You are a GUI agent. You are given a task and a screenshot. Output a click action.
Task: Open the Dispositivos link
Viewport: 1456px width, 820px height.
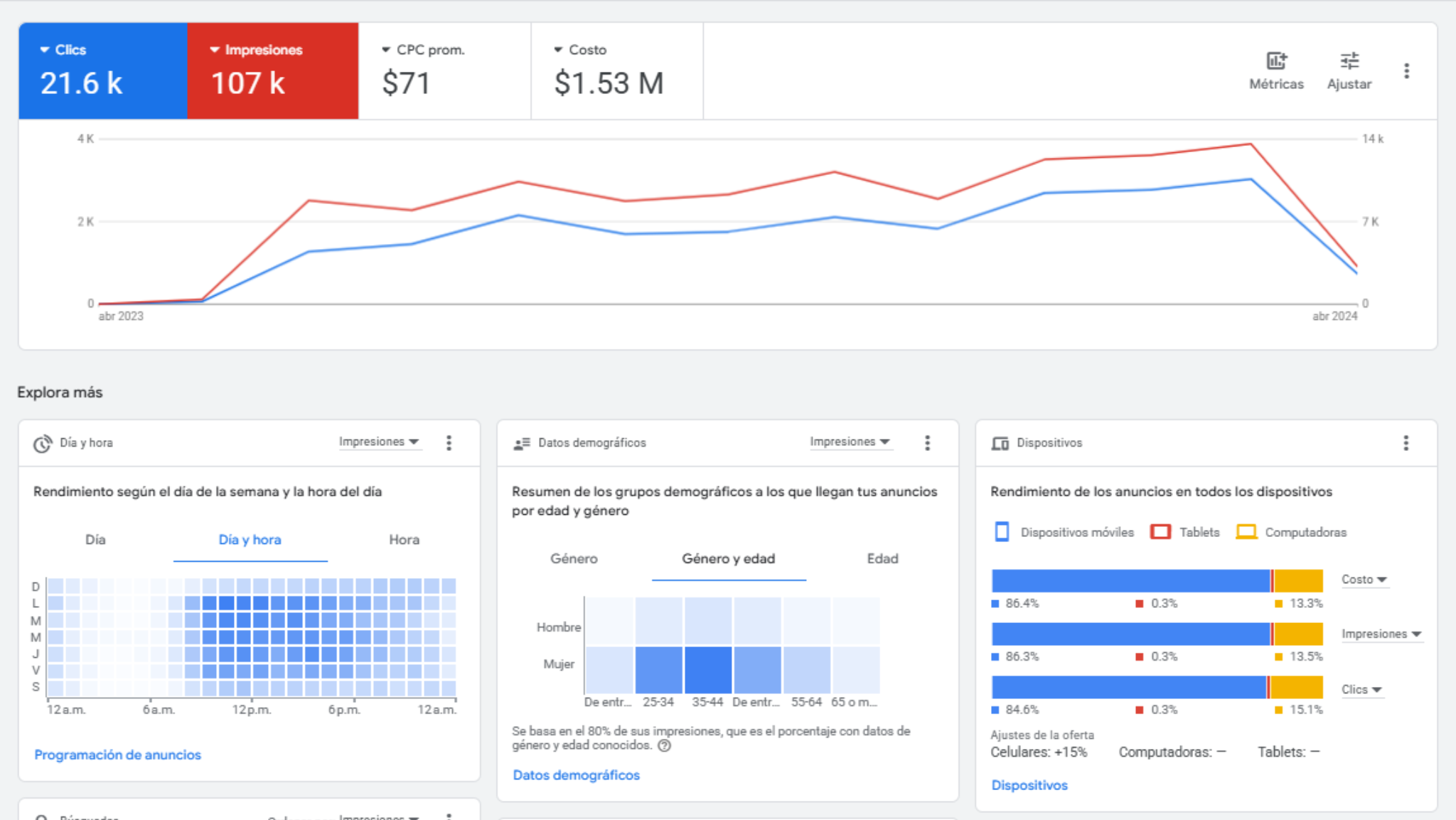pyautogui.click(x=1029, y=785)
